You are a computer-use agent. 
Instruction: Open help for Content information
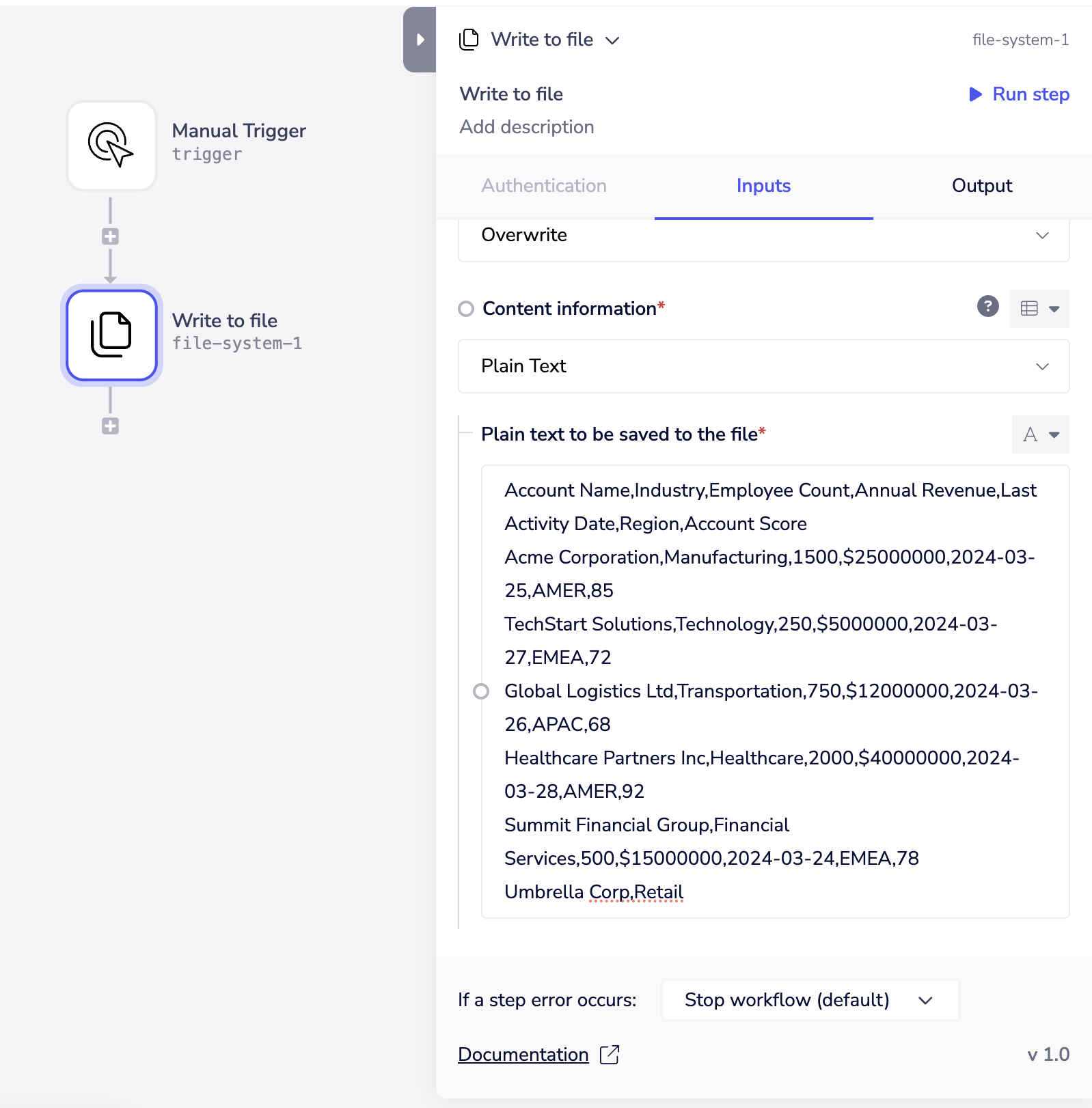pyautogui.click(x=987, y=307)
